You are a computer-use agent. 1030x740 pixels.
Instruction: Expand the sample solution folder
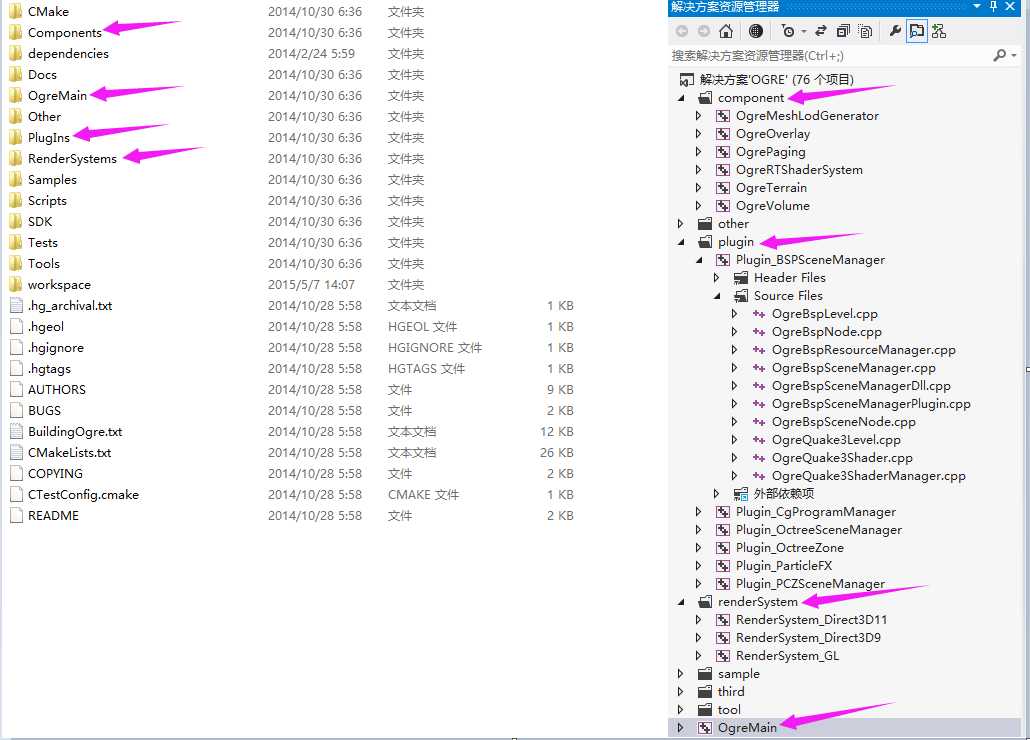pos(681,674)
